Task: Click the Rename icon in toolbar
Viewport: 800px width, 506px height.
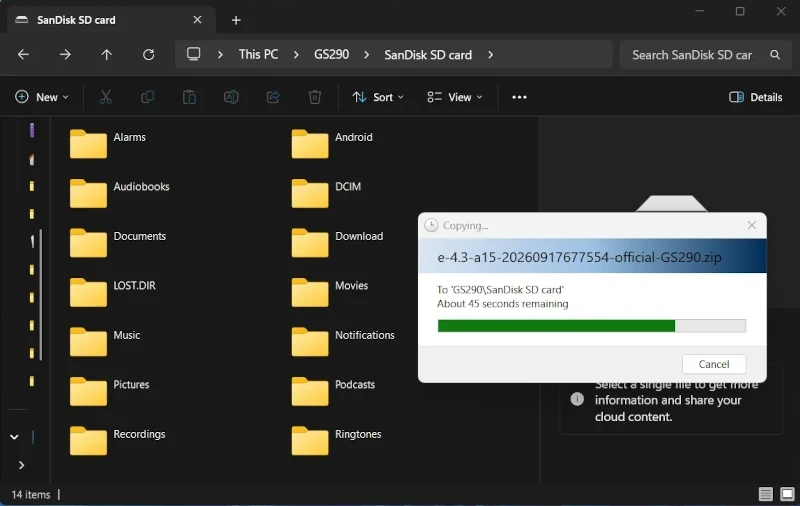Action: [x=231, y=97]
